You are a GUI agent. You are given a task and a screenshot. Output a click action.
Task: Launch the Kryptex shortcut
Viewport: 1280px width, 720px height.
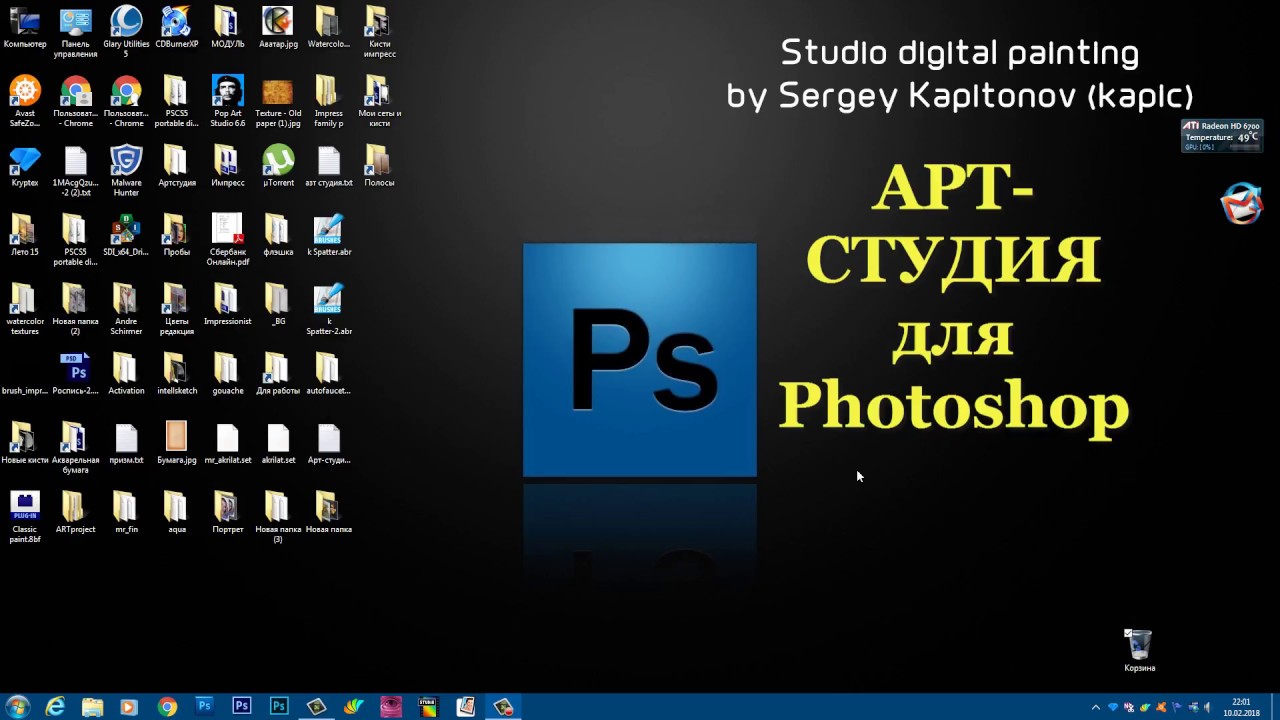coord(25,166)
